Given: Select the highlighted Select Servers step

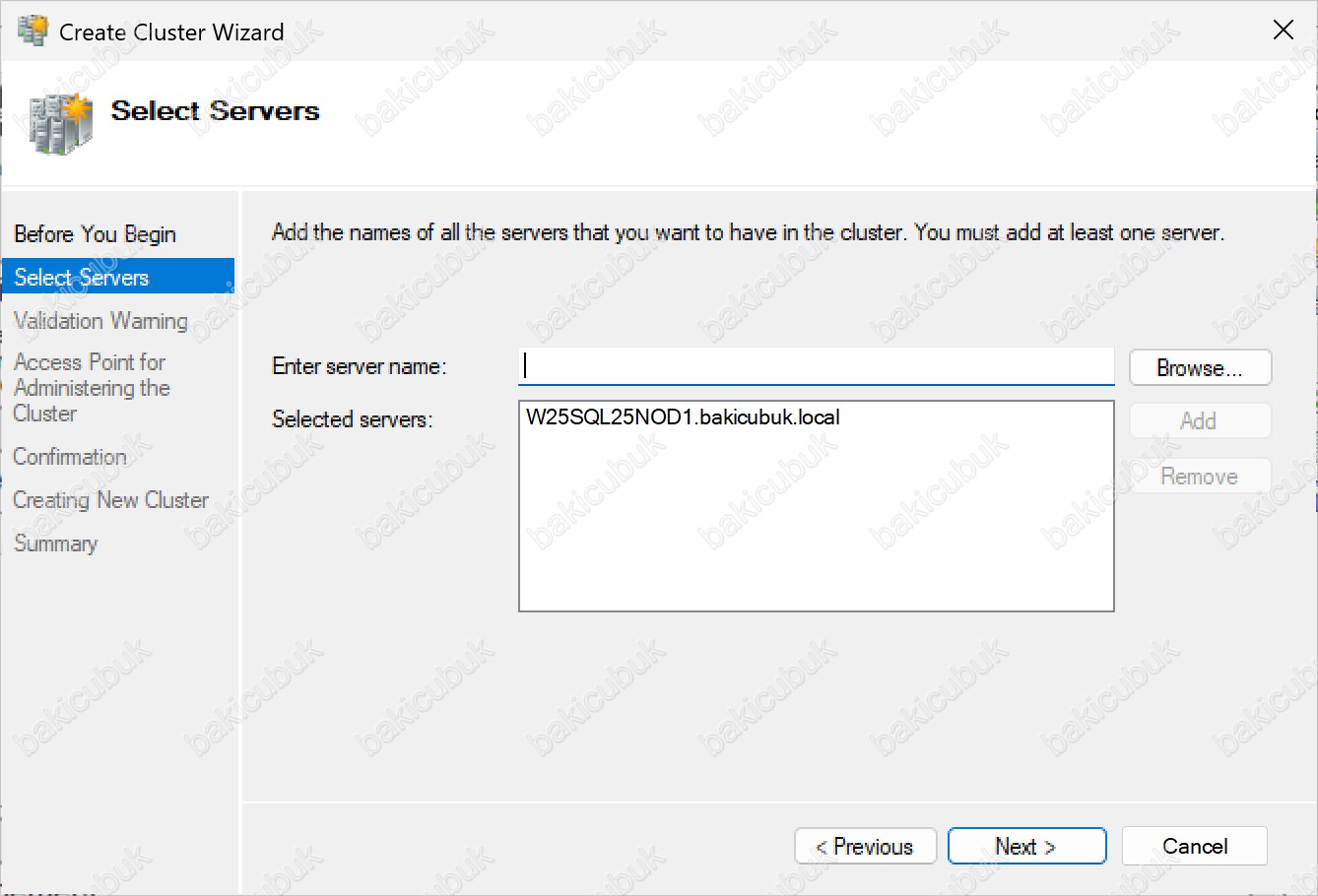Looking at the screenshot, I should [x=82, y=278].
